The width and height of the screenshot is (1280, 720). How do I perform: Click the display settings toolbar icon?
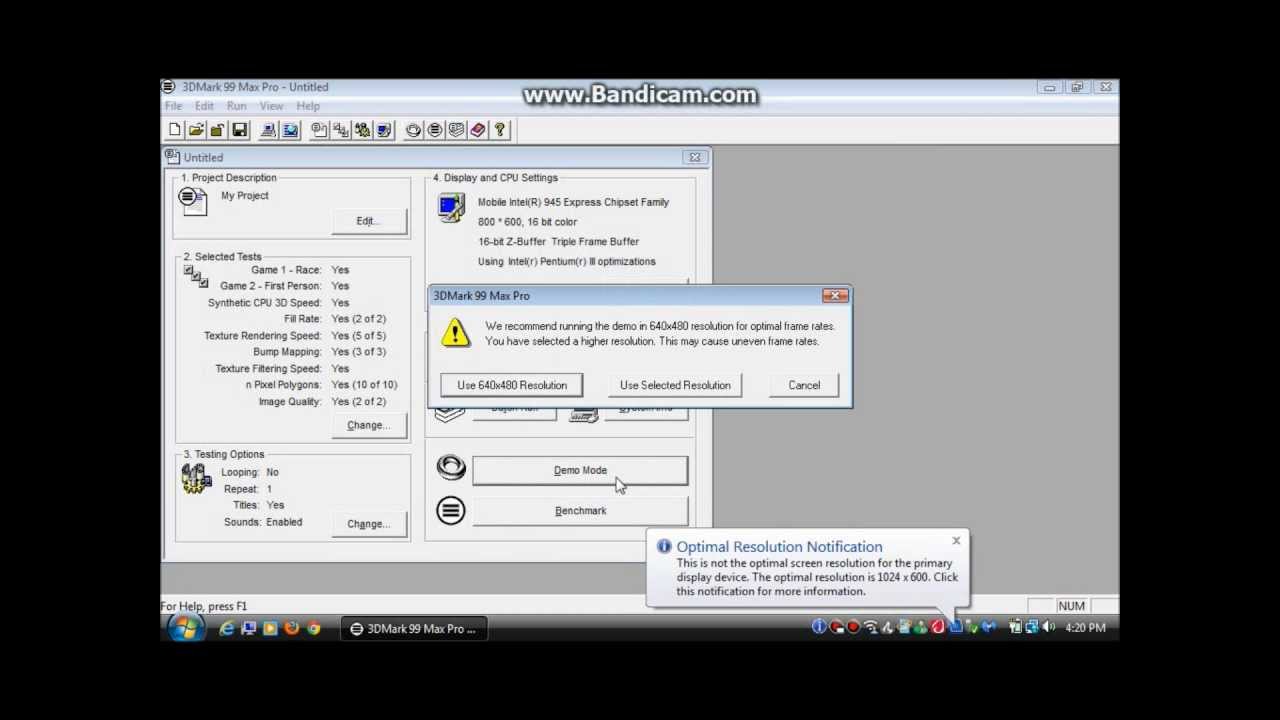pyautogui.click(x=385, y=130)
